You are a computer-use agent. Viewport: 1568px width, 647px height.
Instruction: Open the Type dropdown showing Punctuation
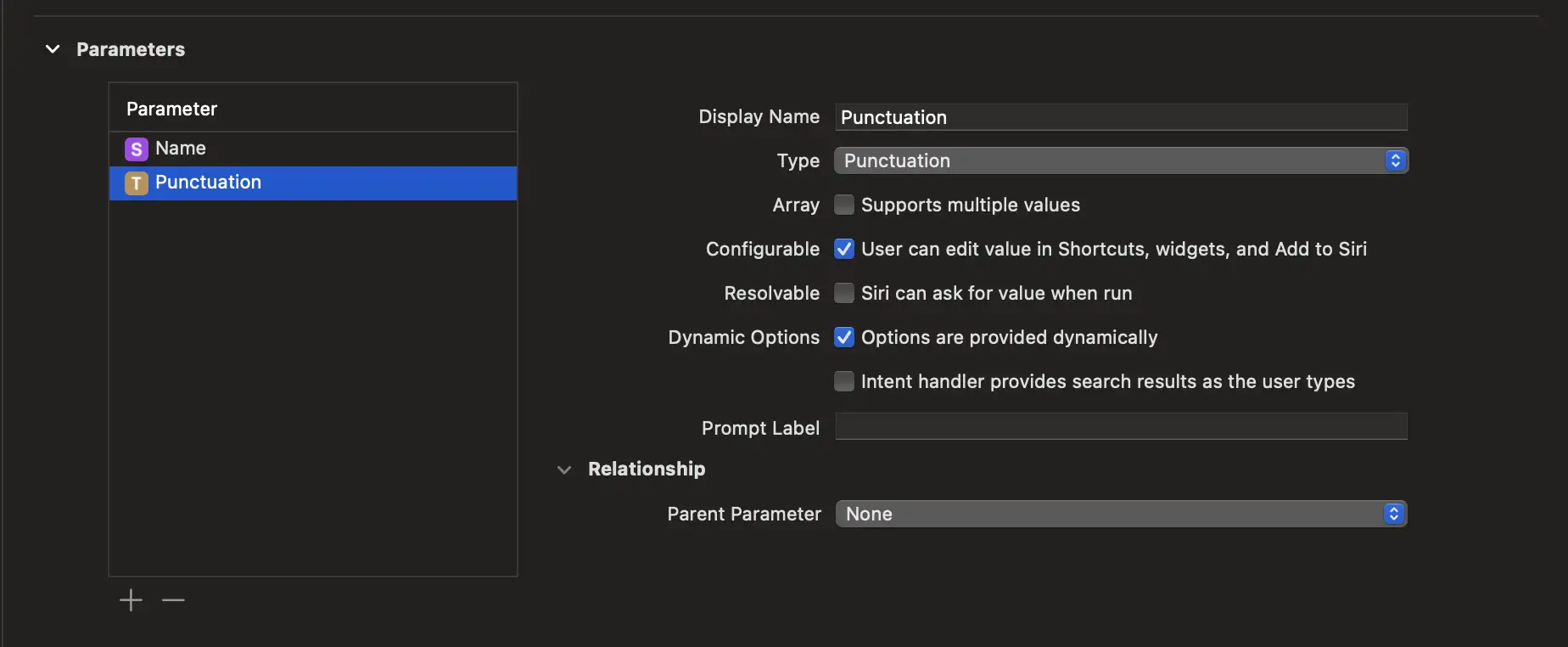tap(1121, 160)
